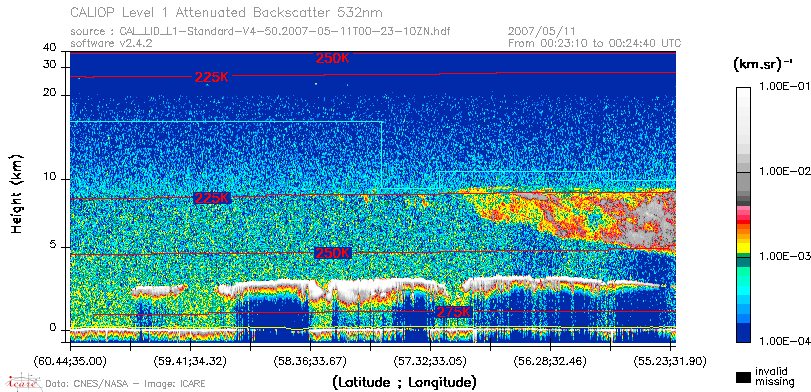Click the '(59.41;34.32)' coordinate label
The height and width of the screenshot is (392, 811).
(190, 360)
